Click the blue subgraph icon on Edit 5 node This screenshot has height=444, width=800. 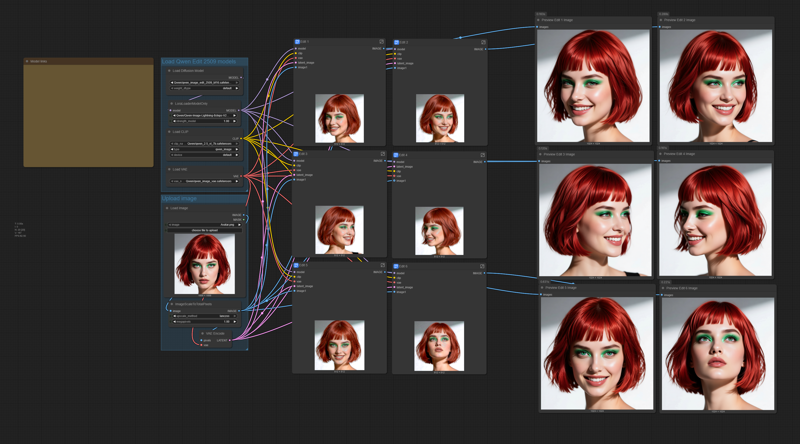[x=298, y=266]
